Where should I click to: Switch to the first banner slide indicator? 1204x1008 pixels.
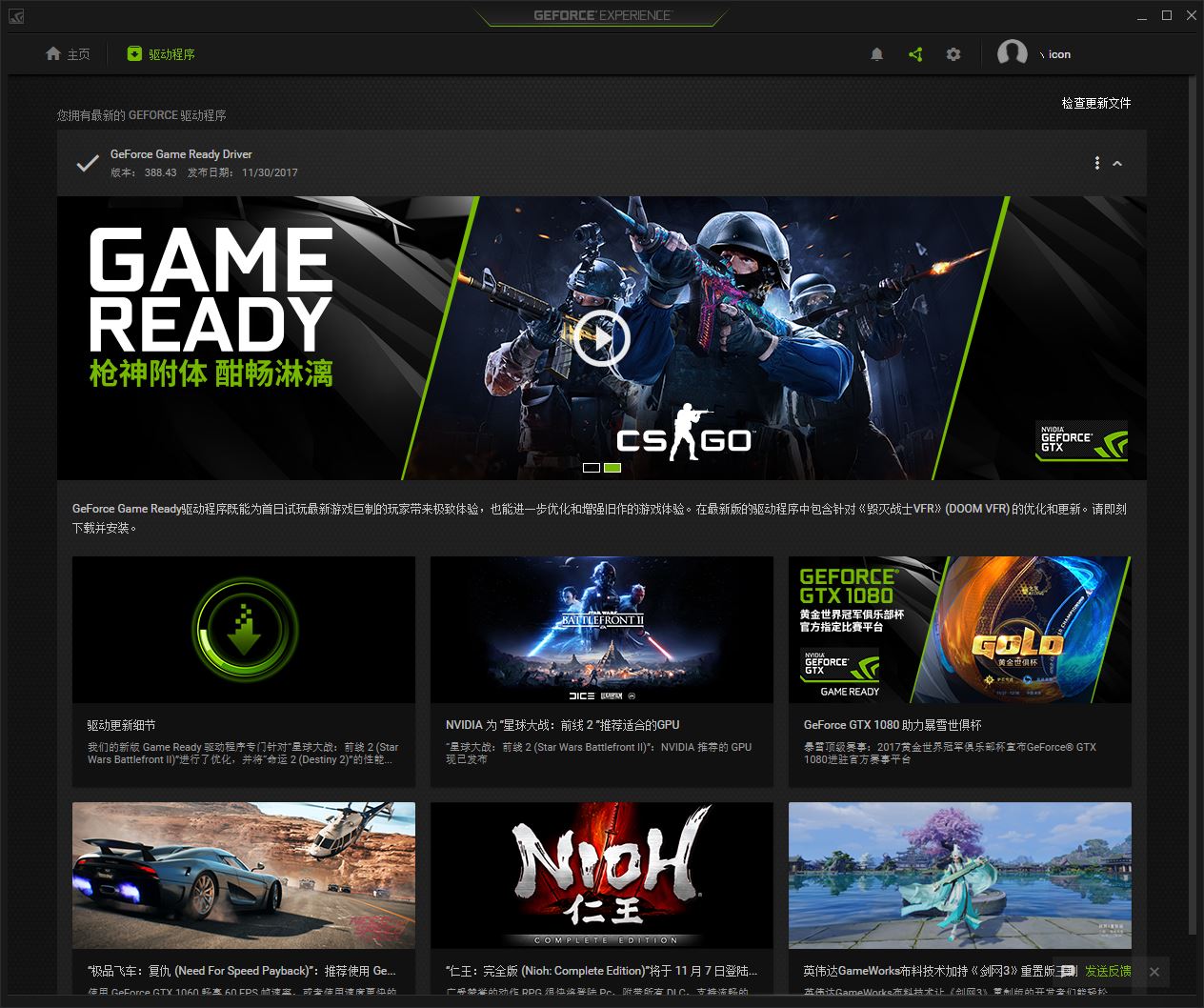[x=591, y=468]
